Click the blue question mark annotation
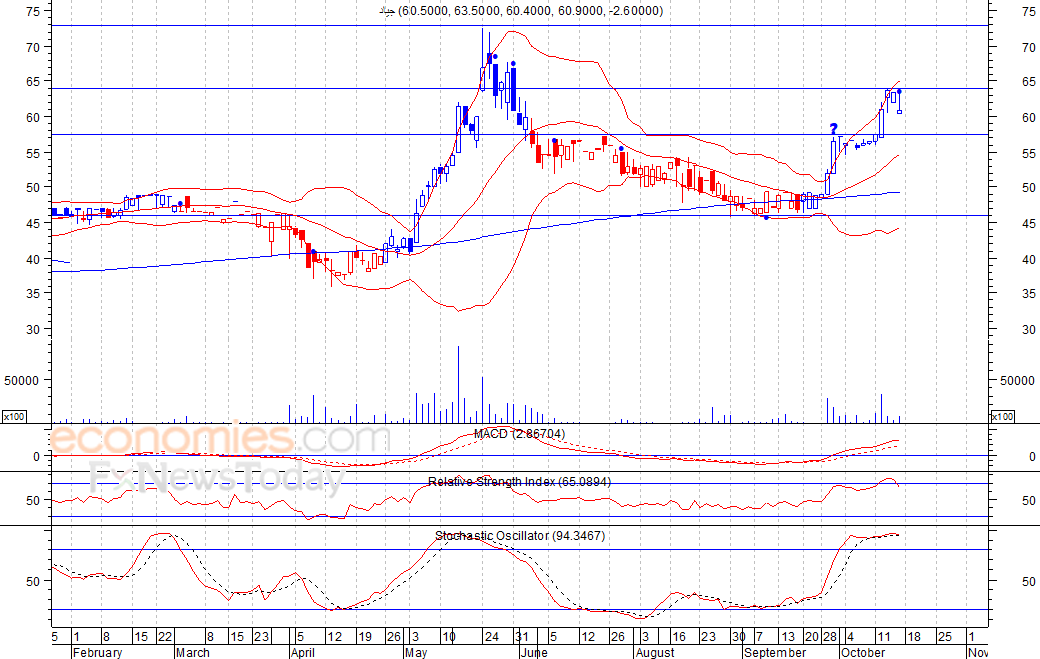The height and width of the screenshot is (659, 1040). click(x=834, y=129)
